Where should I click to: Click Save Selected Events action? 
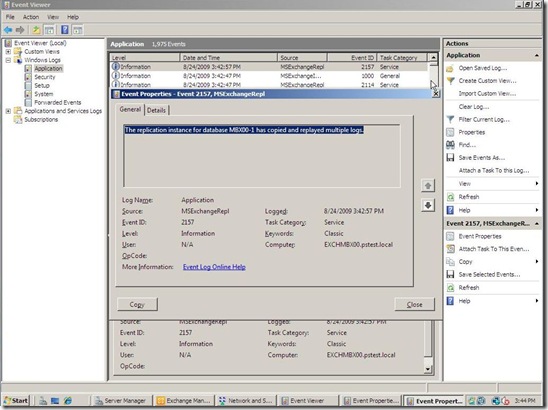(489, 274)
